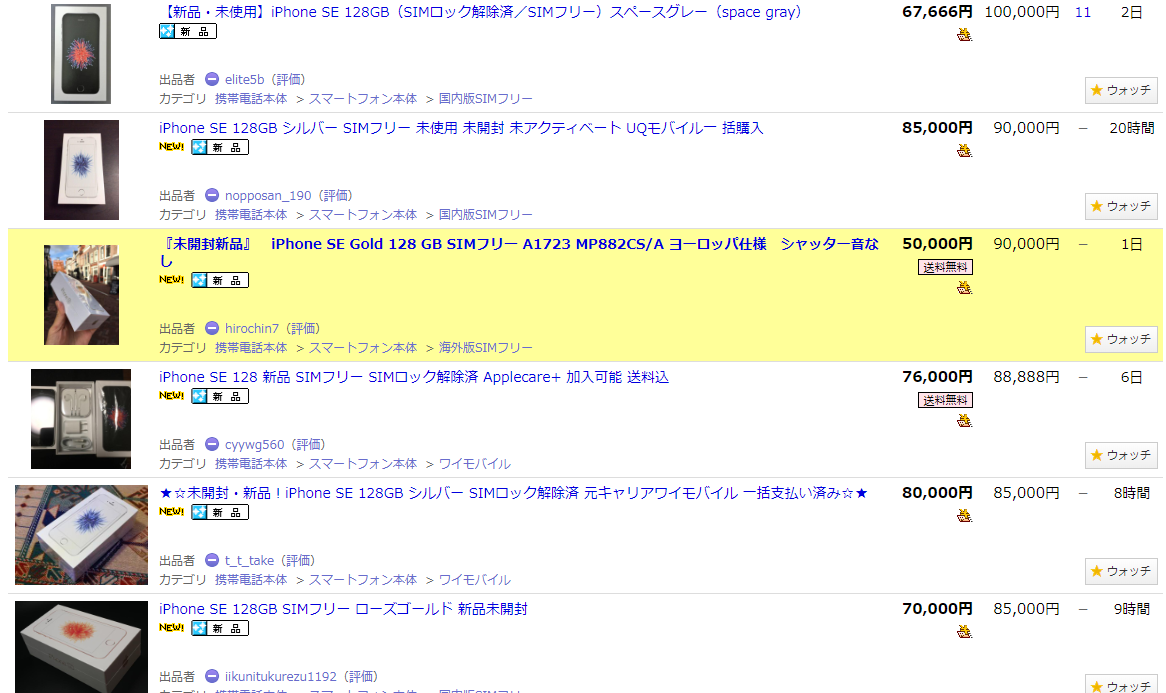Image resolution: width=1166 pixels, height=693 pixels.
Task: Open ローズゴールド 新品未開封 listing title
Action: [344, 609]
